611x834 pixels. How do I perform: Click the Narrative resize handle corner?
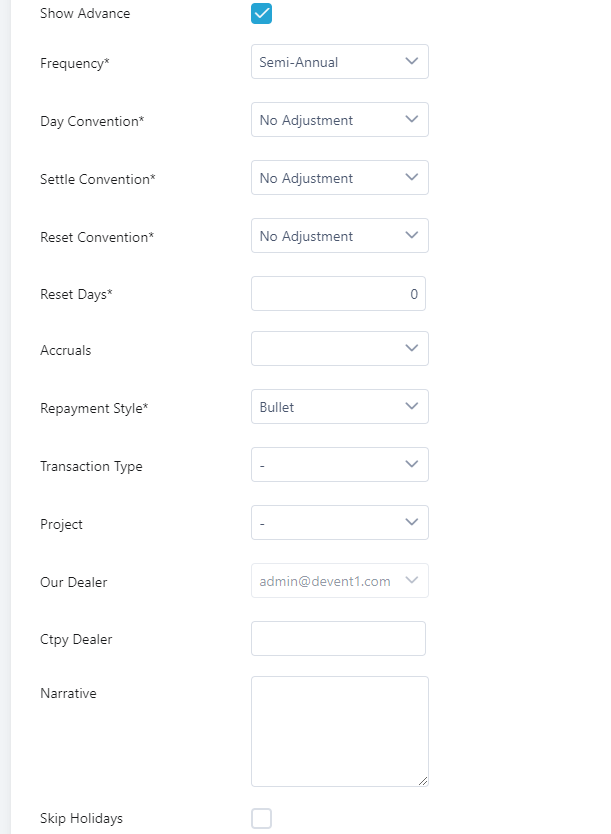click(x=424, y=782)
